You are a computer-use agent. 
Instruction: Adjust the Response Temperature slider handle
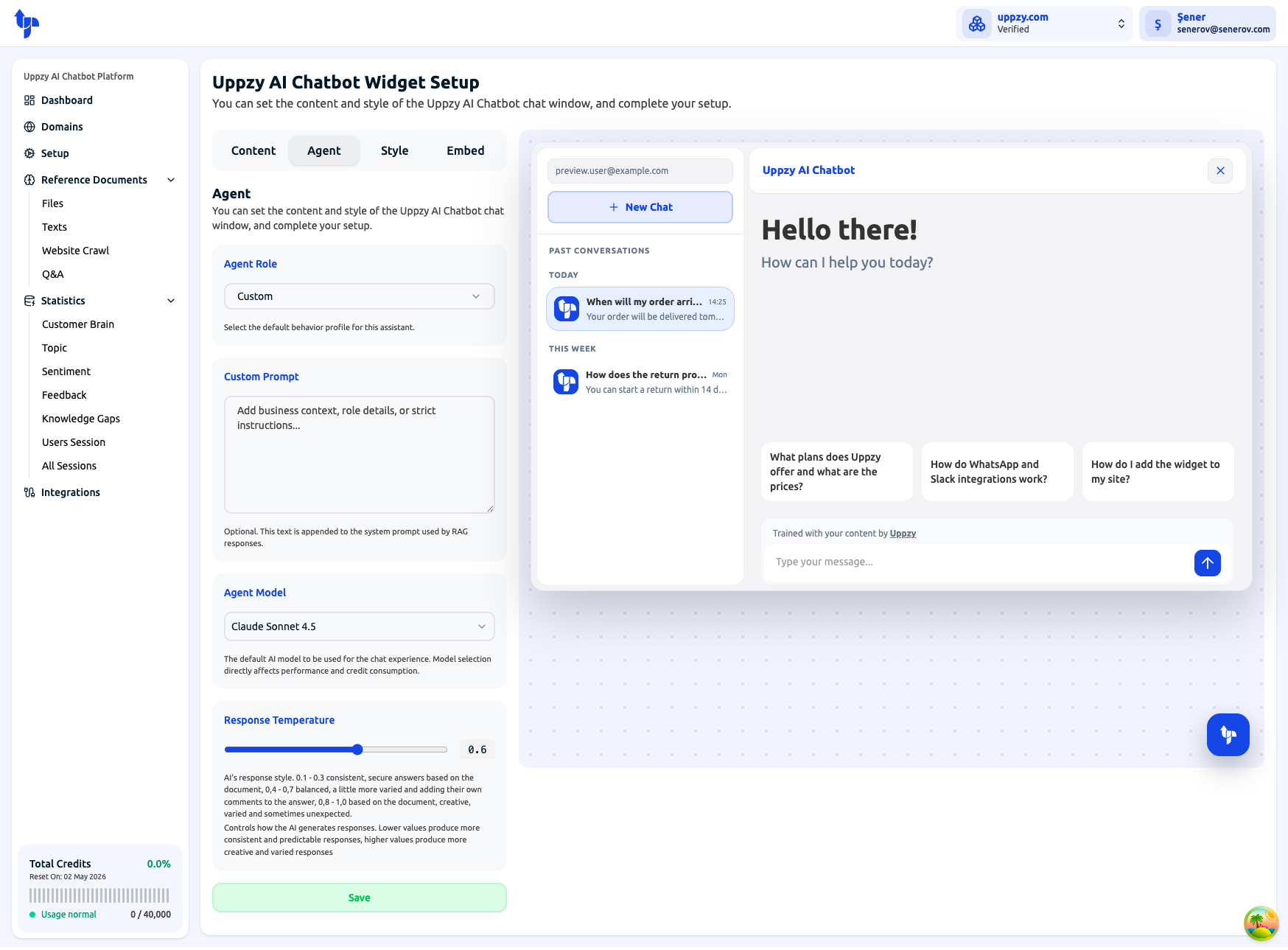tap(357, 750)
